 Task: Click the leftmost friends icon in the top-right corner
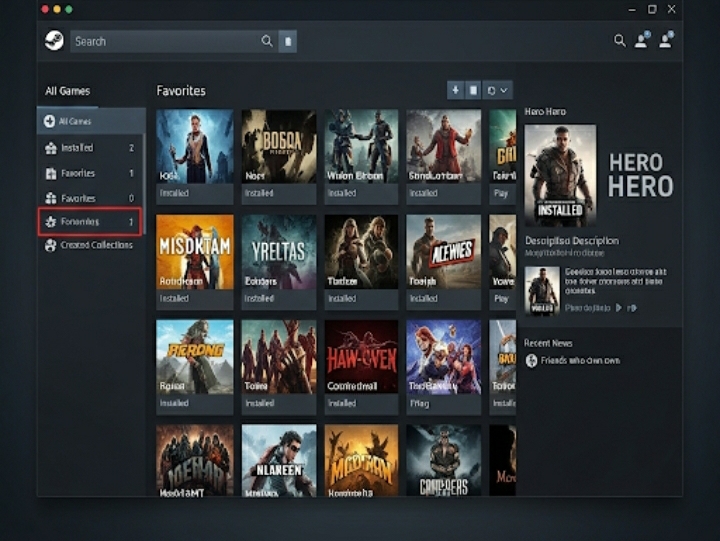pos(642,41)
